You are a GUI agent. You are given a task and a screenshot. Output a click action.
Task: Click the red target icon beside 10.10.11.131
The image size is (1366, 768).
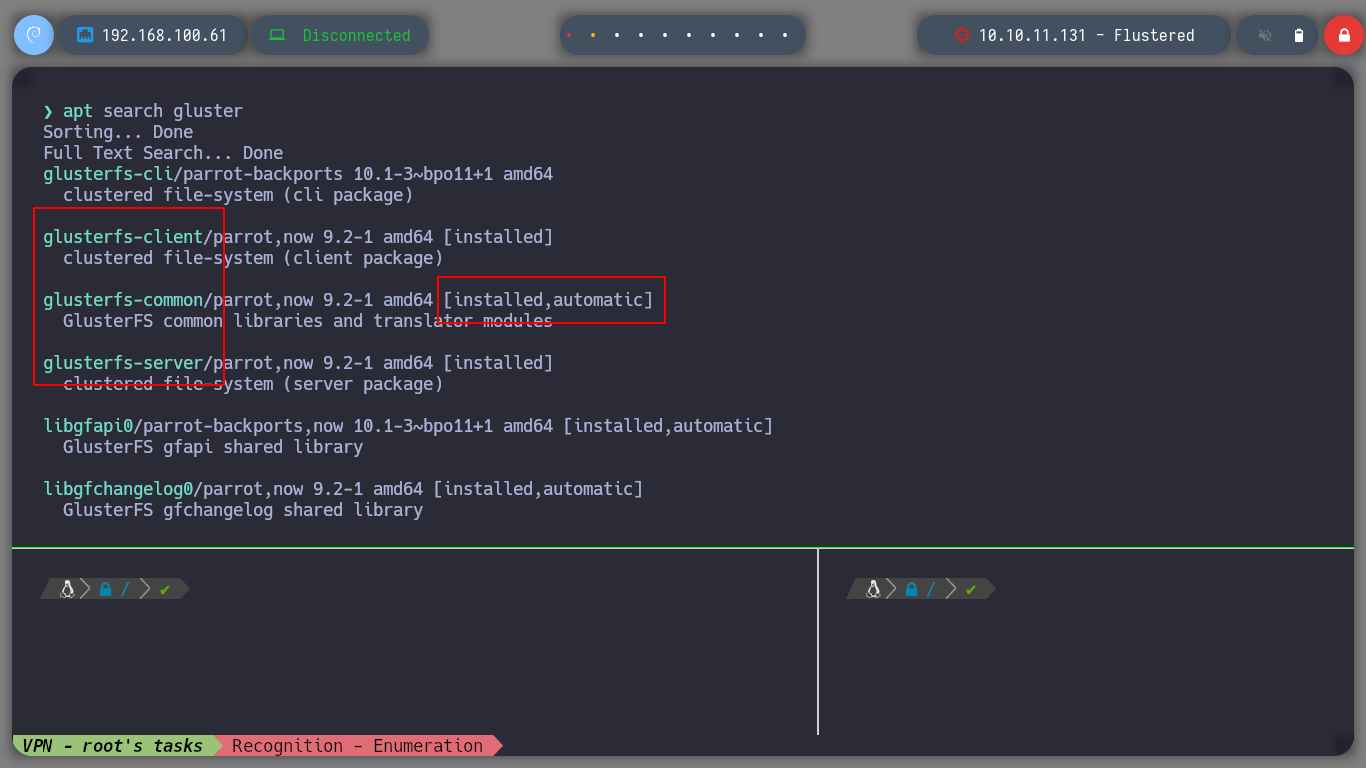(x=962, y=35)
